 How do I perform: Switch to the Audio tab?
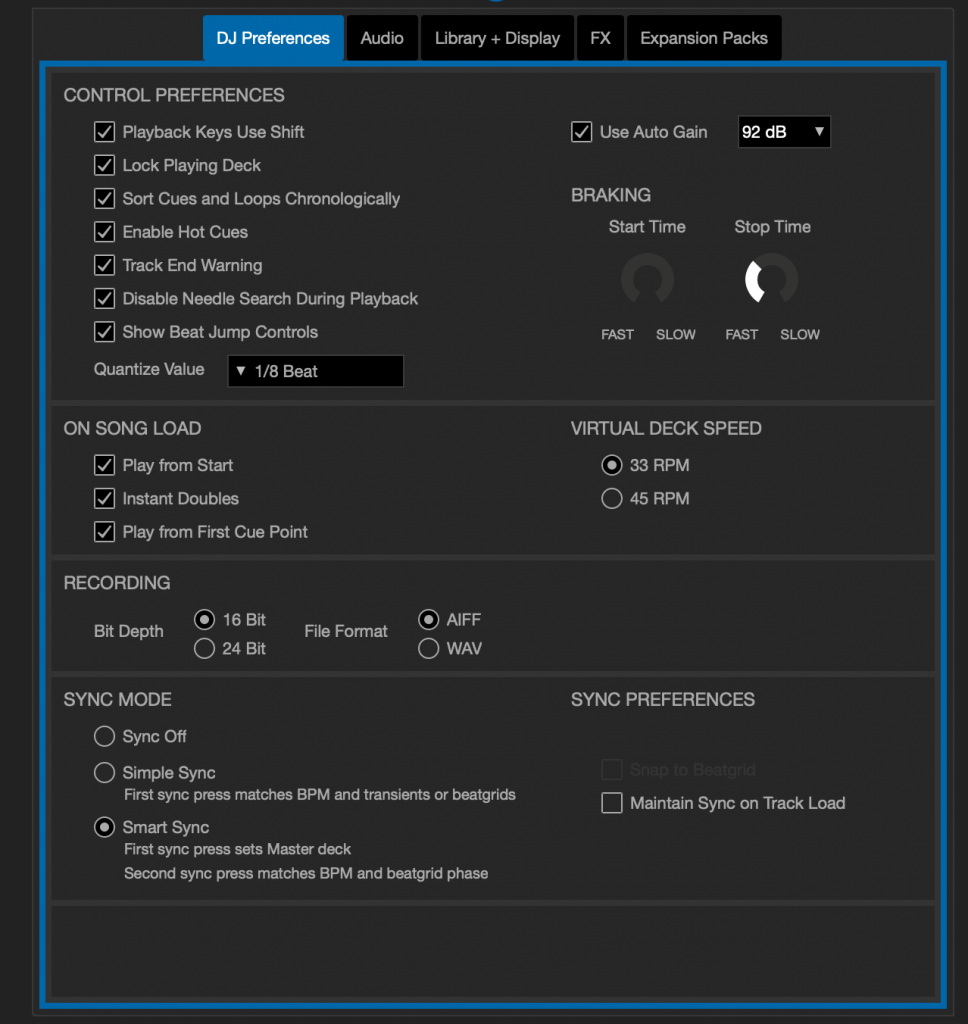pyautogui.click(x=382, y=38)
